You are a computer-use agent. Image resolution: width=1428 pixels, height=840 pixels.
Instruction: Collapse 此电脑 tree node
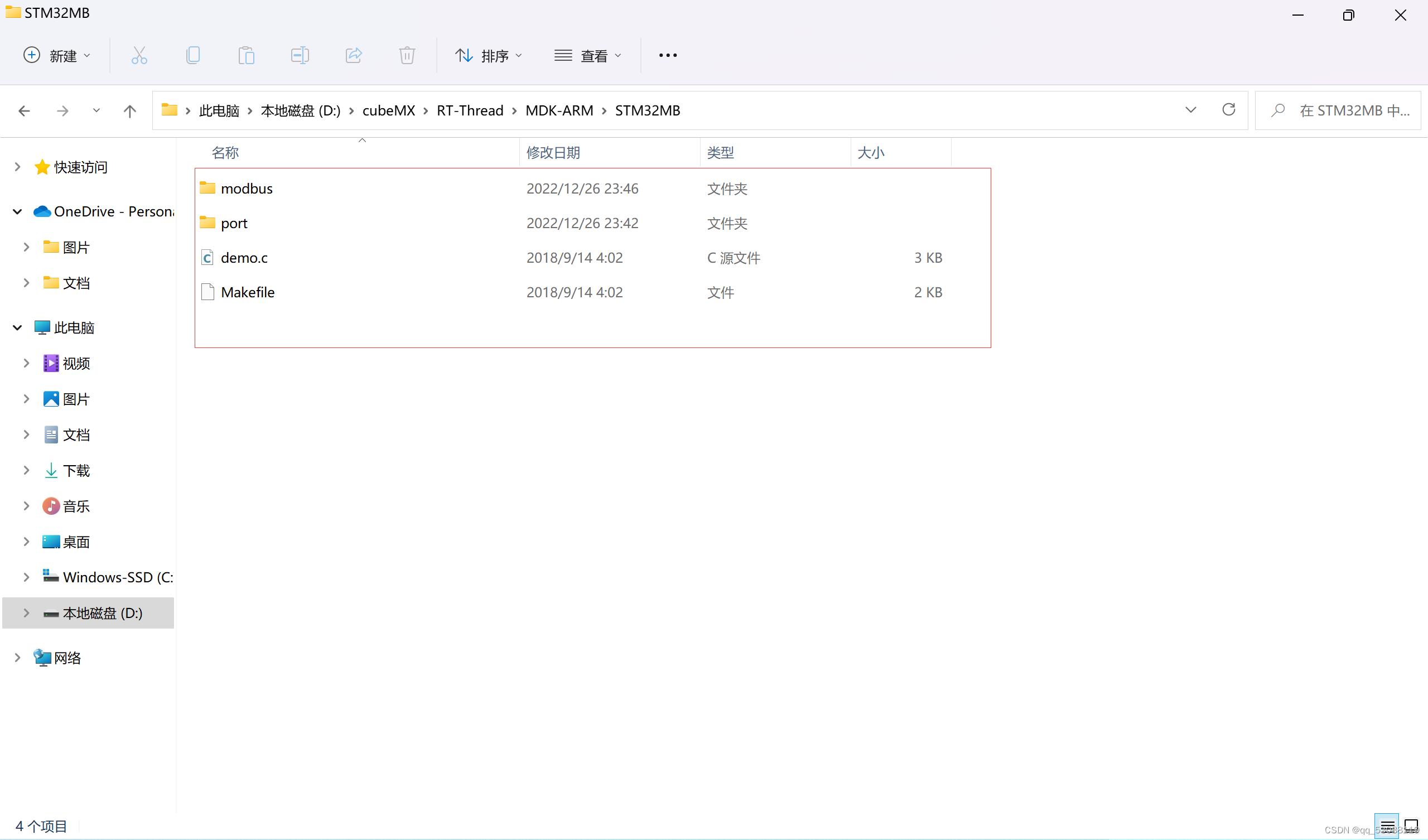[17, 328]
